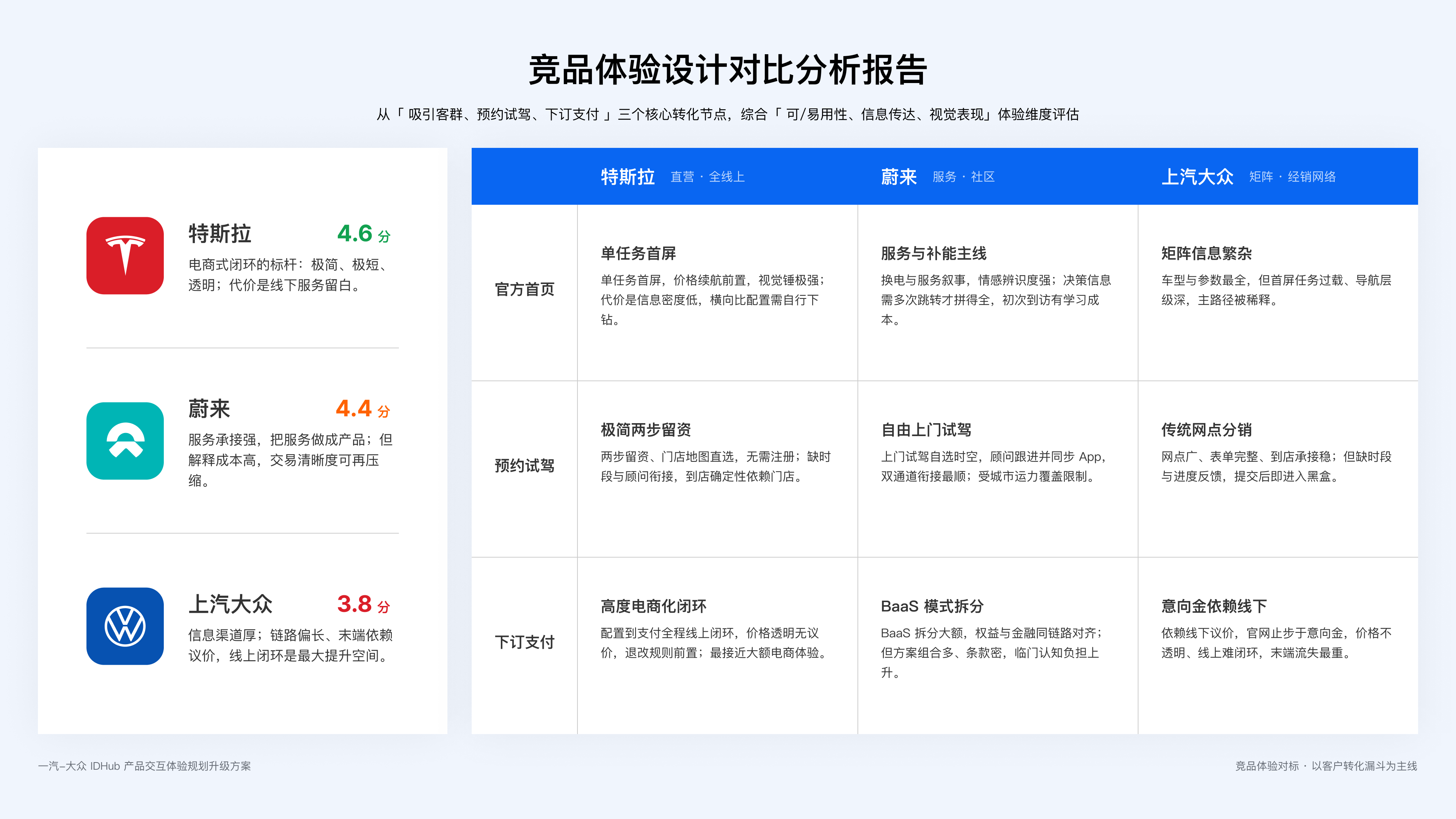
Task: Click the 服务与补能主线 cell heading
Action: click(x=934, y=253)
